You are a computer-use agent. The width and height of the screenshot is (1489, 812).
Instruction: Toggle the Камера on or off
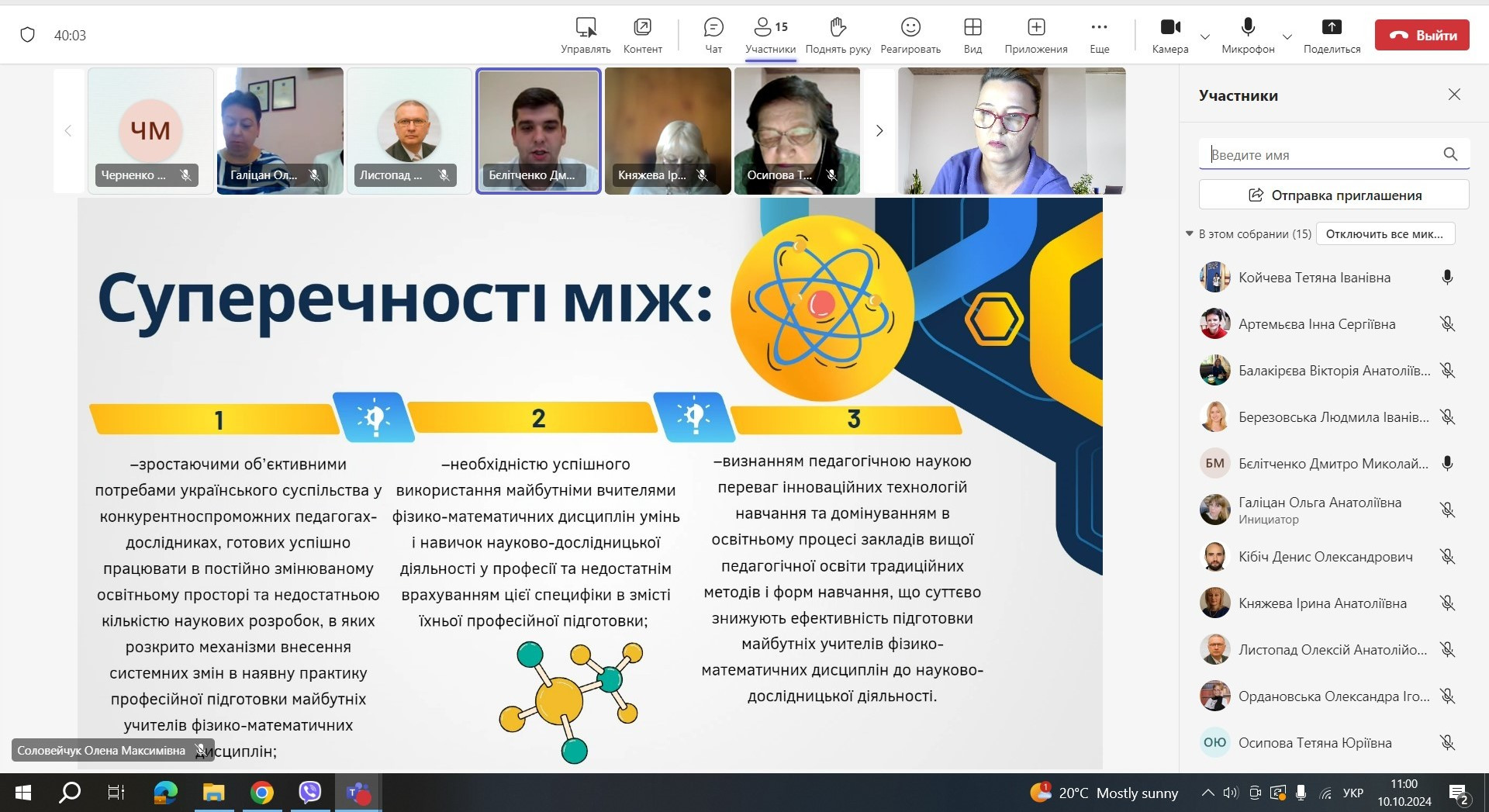pos(1170,36)
